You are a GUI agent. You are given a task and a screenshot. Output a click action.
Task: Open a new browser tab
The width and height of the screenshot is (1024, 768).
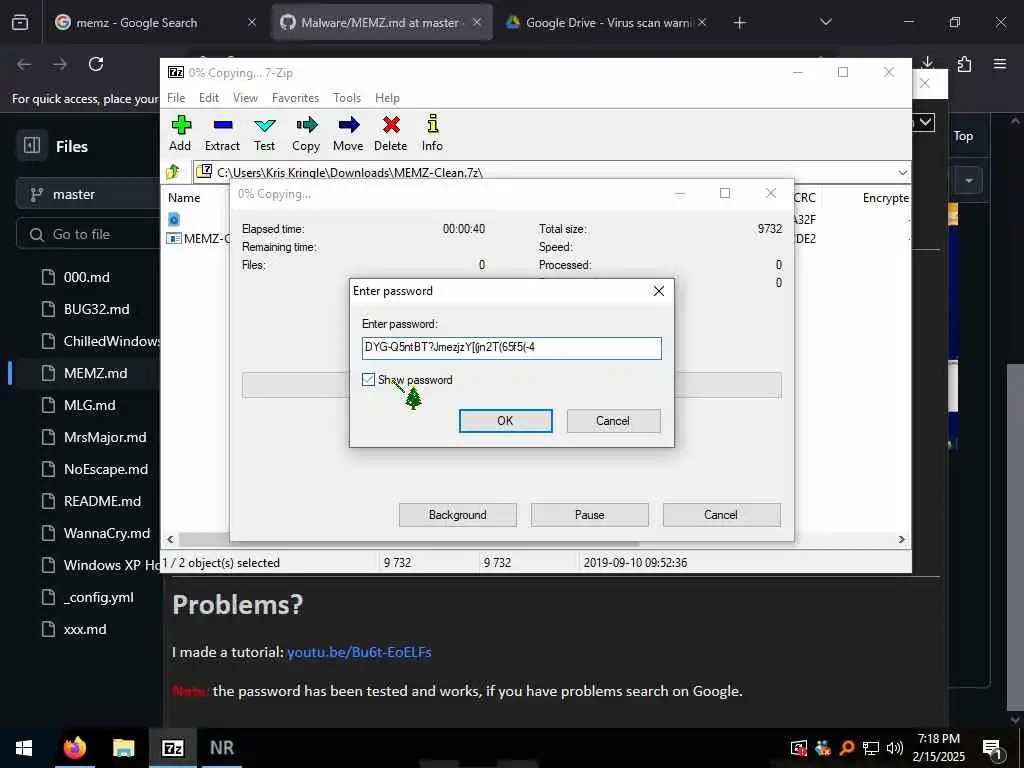tap(739, 23)
